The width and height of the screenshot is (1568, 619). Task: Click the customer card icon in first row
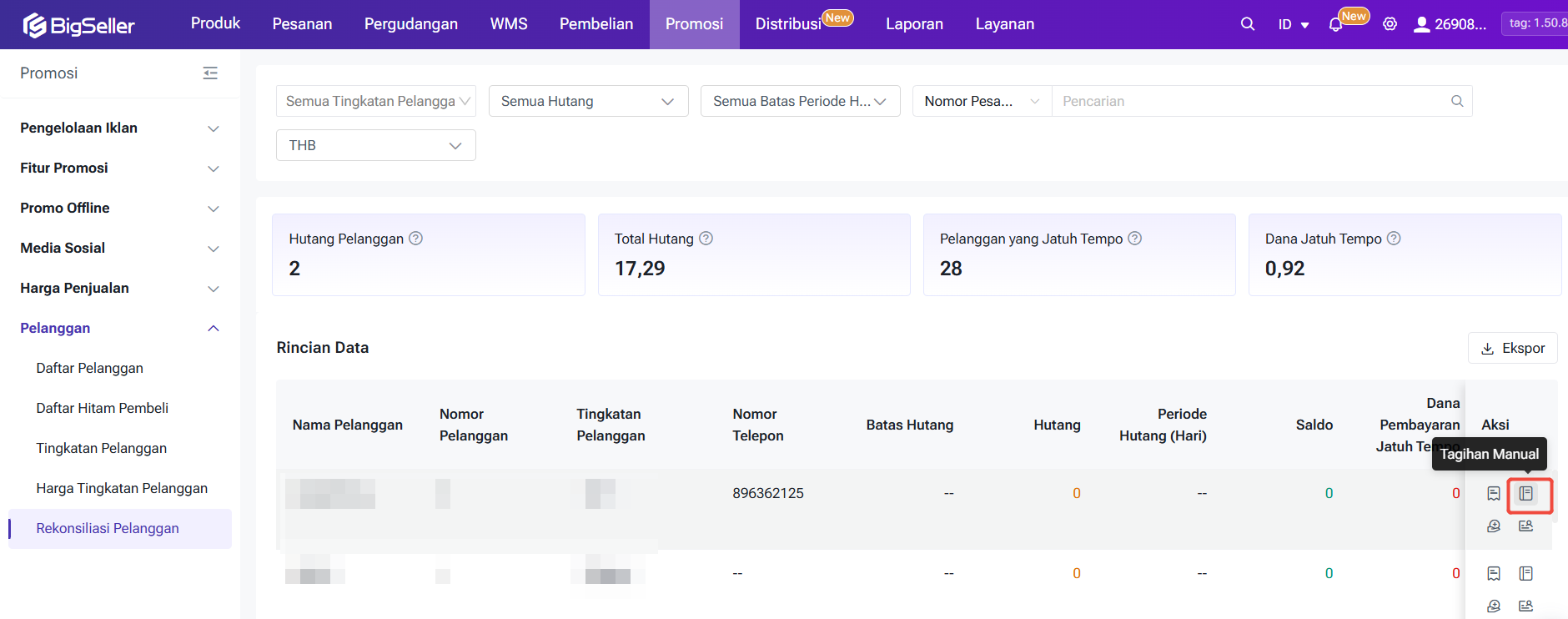tap(1525, 526)
